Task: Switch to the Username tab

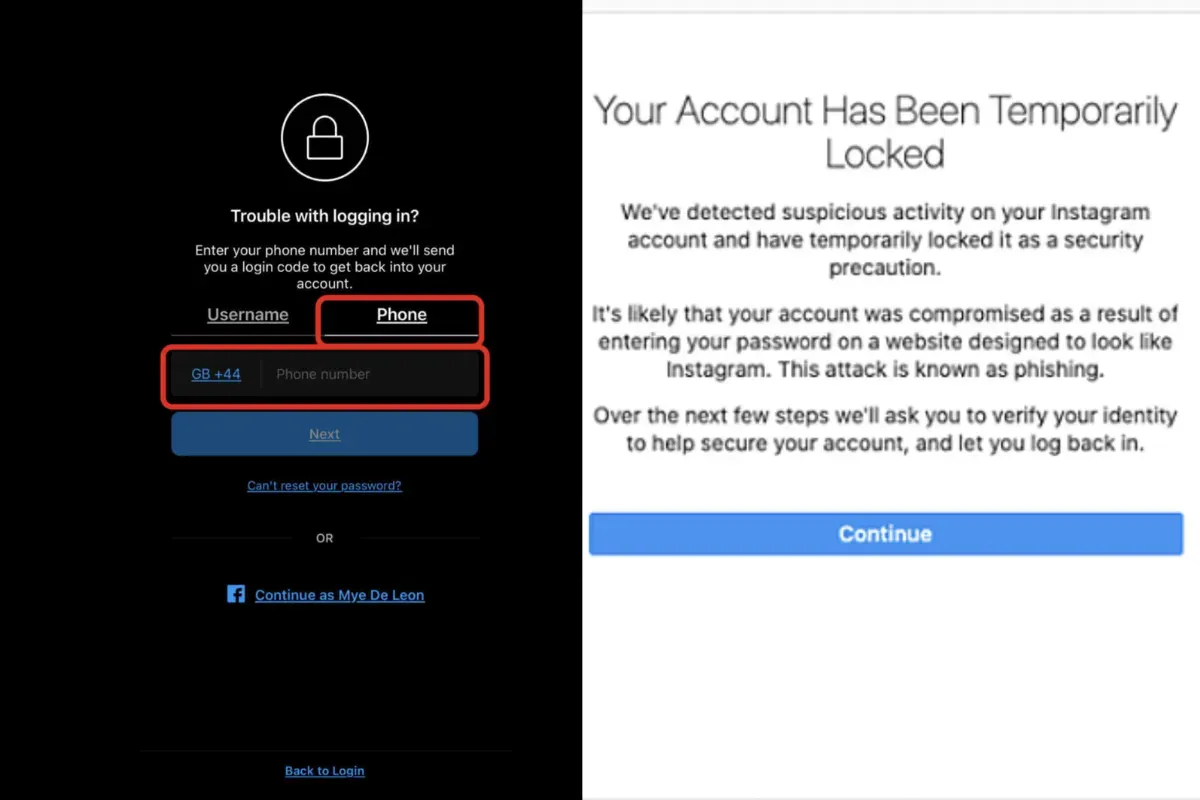Action: click(x=247, y=315)
